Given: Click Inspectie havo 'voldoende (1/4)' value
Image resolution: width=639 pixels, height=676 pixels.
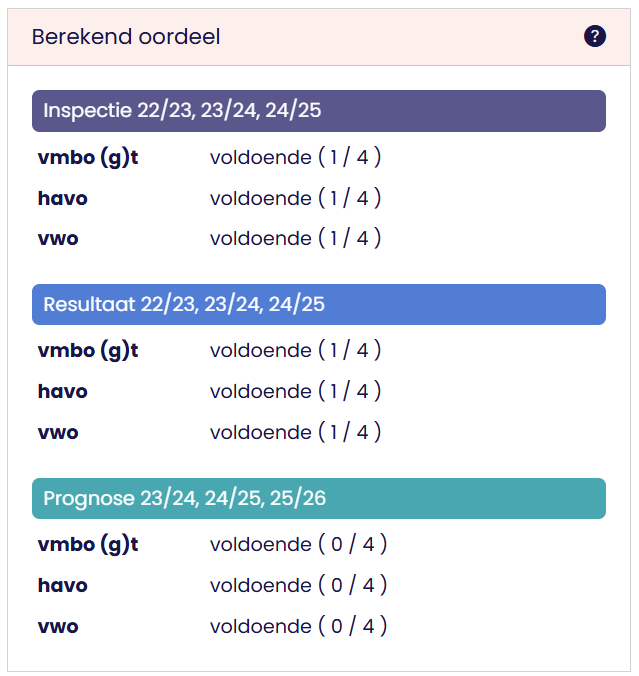Looking at the screenshot, I should click(295, 198).
